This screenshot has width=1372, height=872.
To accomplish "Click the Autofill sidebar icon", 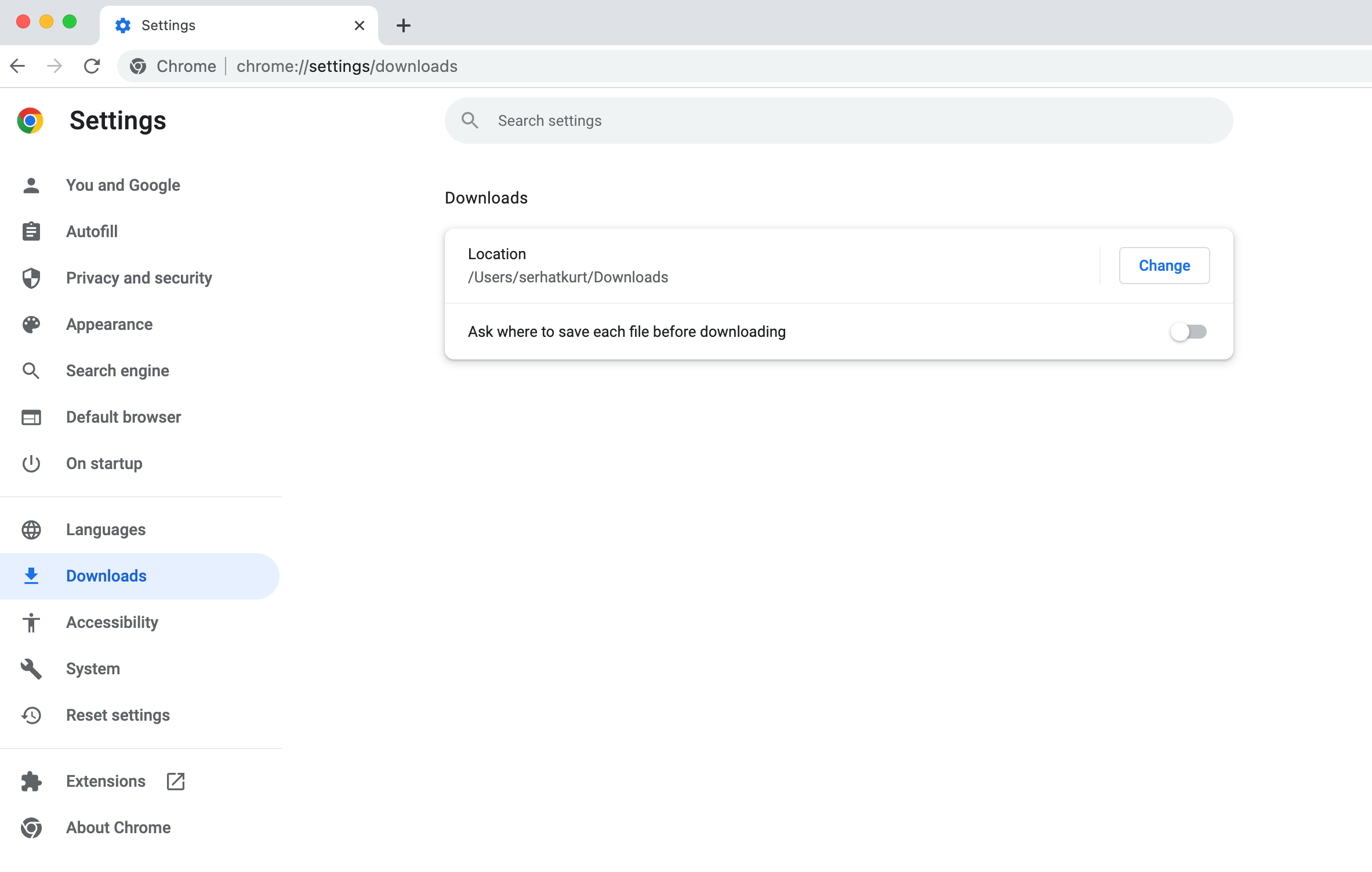I will 31,231.
